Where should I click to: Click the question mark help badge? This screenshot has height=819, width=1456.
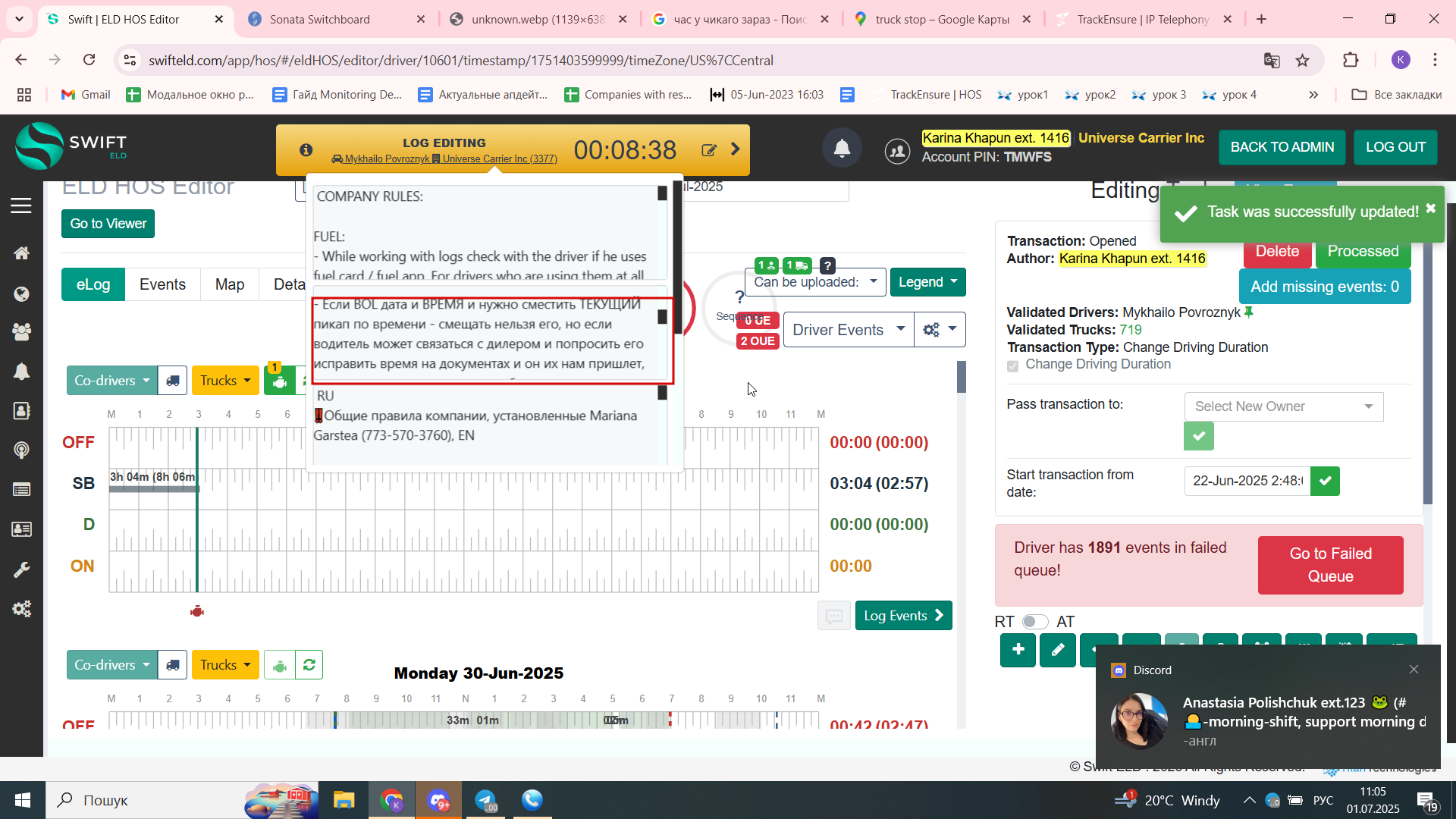click(x=827, y=265)
